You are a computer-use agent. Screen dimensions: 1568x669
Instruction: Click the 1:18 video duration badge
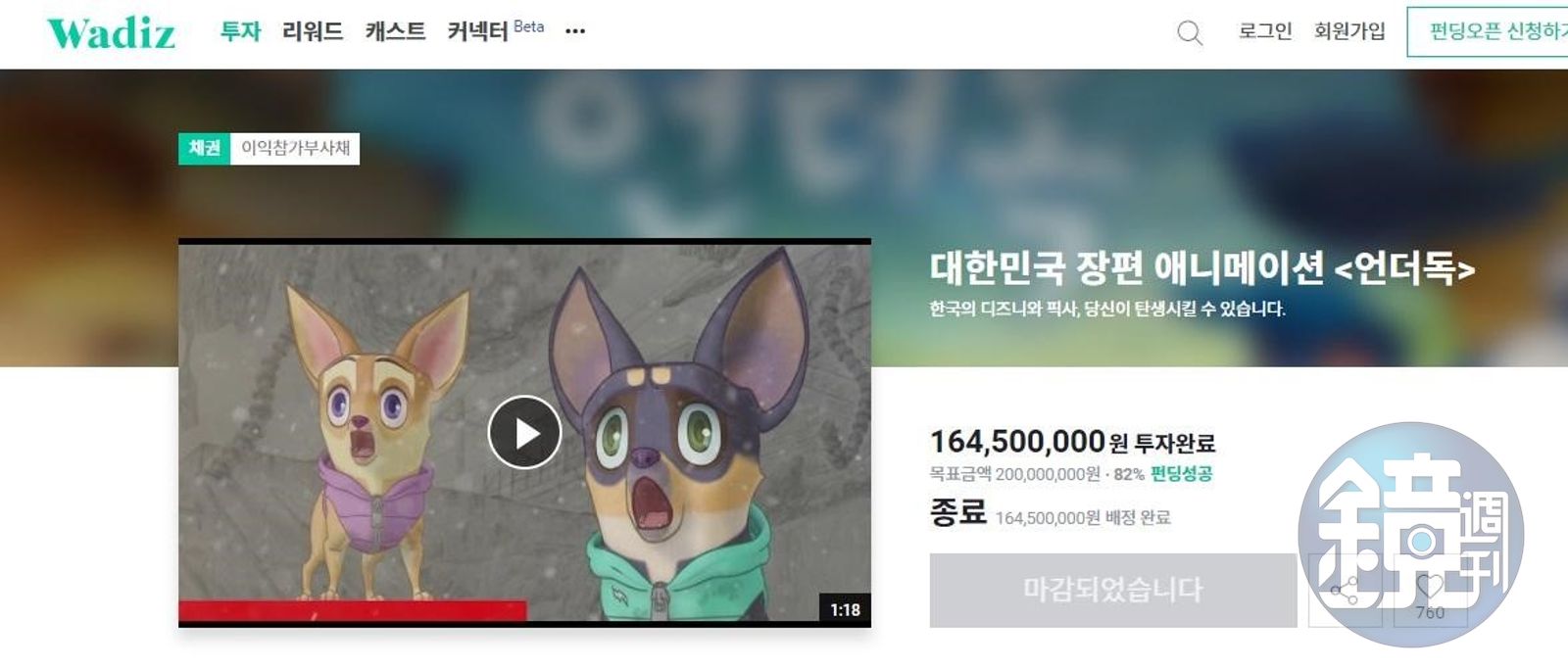[845, 609]
